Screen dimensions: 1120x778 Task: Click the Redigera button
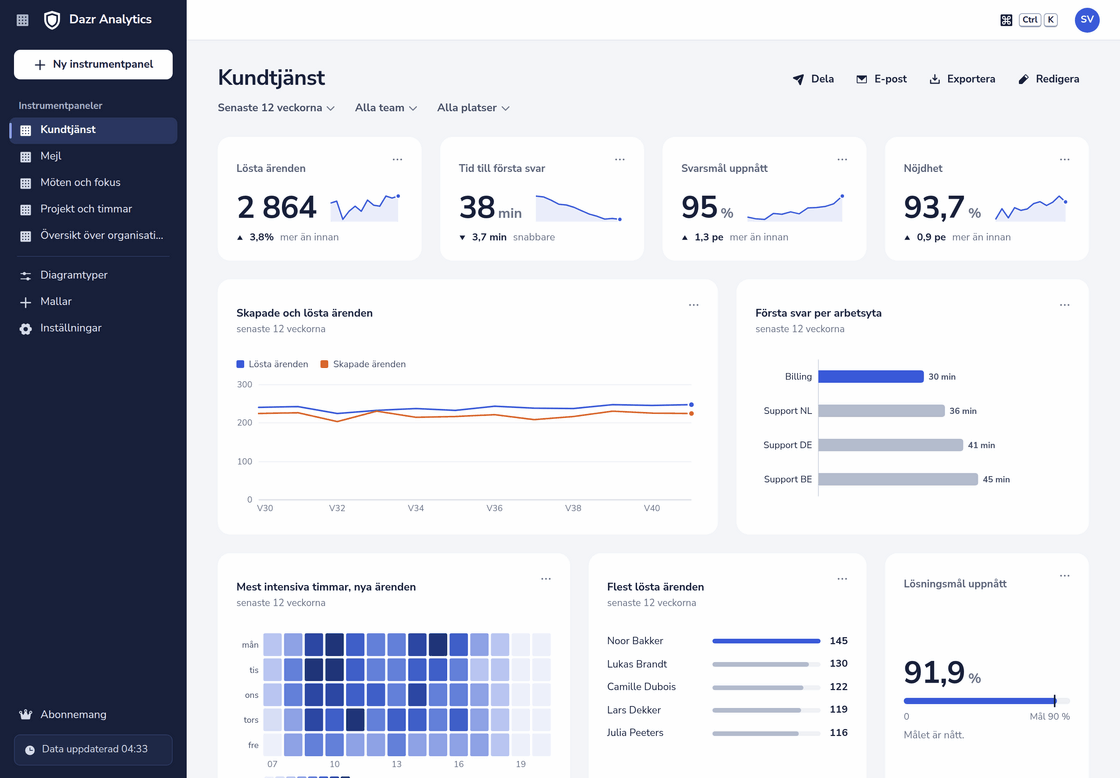click(x=1049, y=79)
